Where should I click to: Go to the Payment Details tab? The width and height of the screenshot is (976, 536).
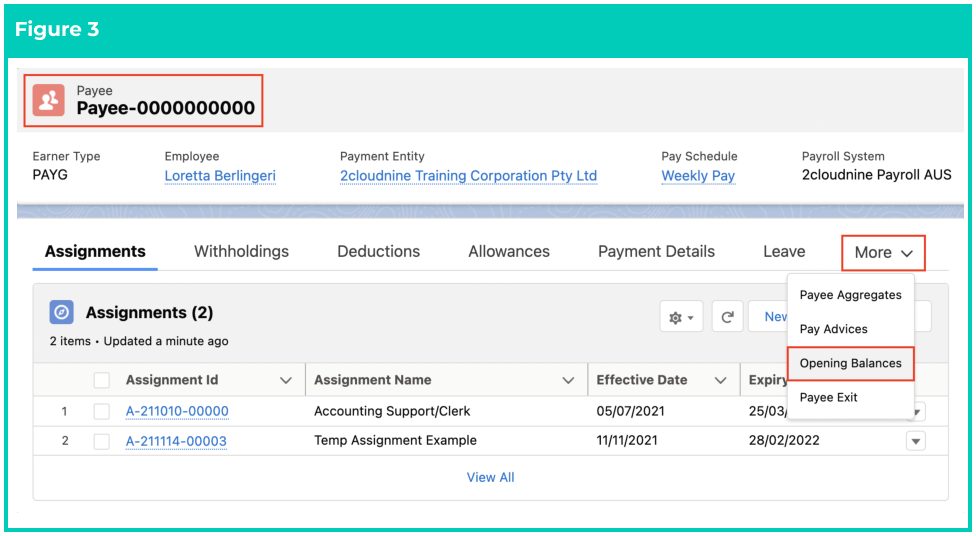656,252
